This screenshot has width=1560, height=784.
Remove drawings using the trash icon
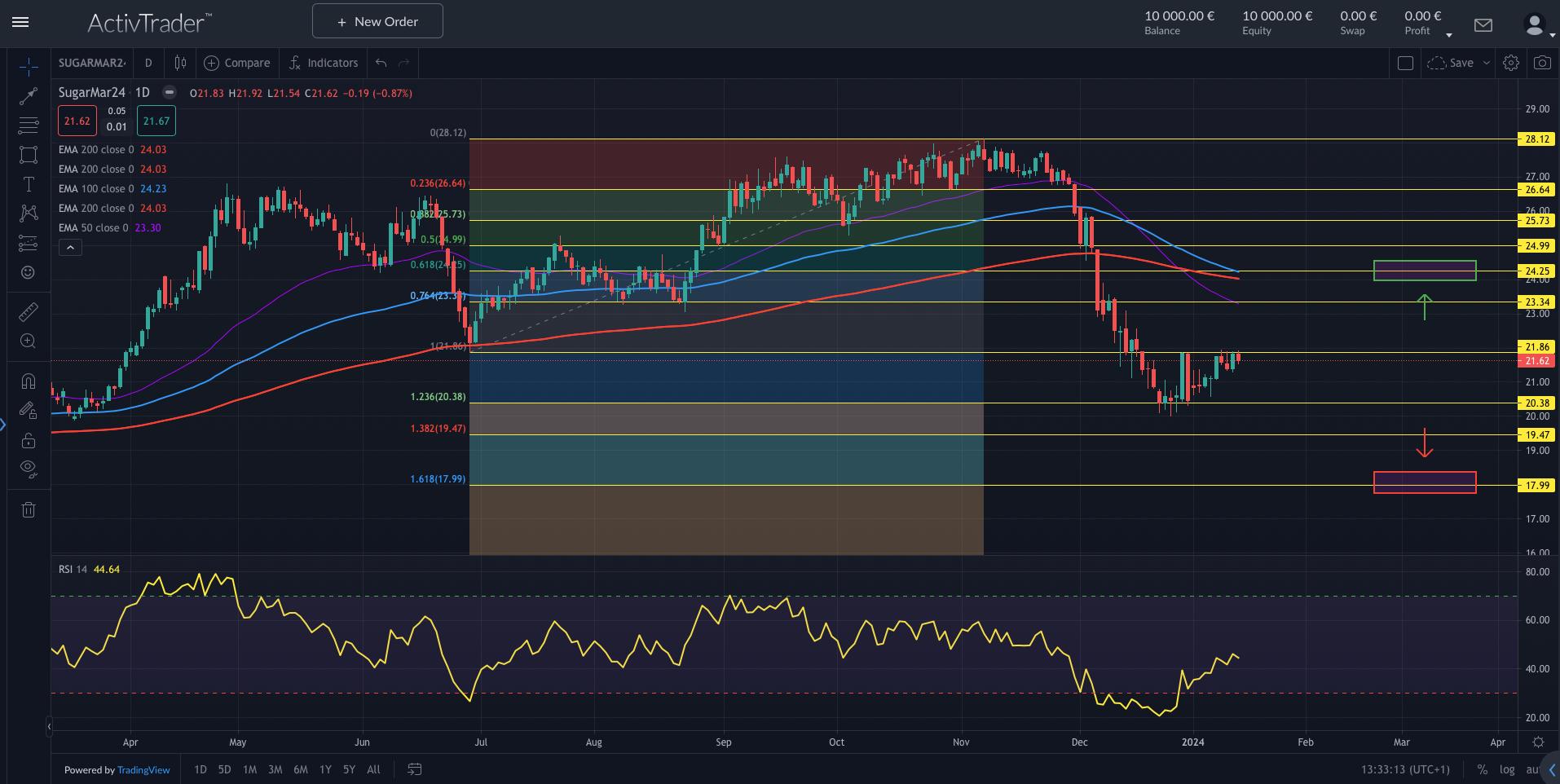(29, 509)
